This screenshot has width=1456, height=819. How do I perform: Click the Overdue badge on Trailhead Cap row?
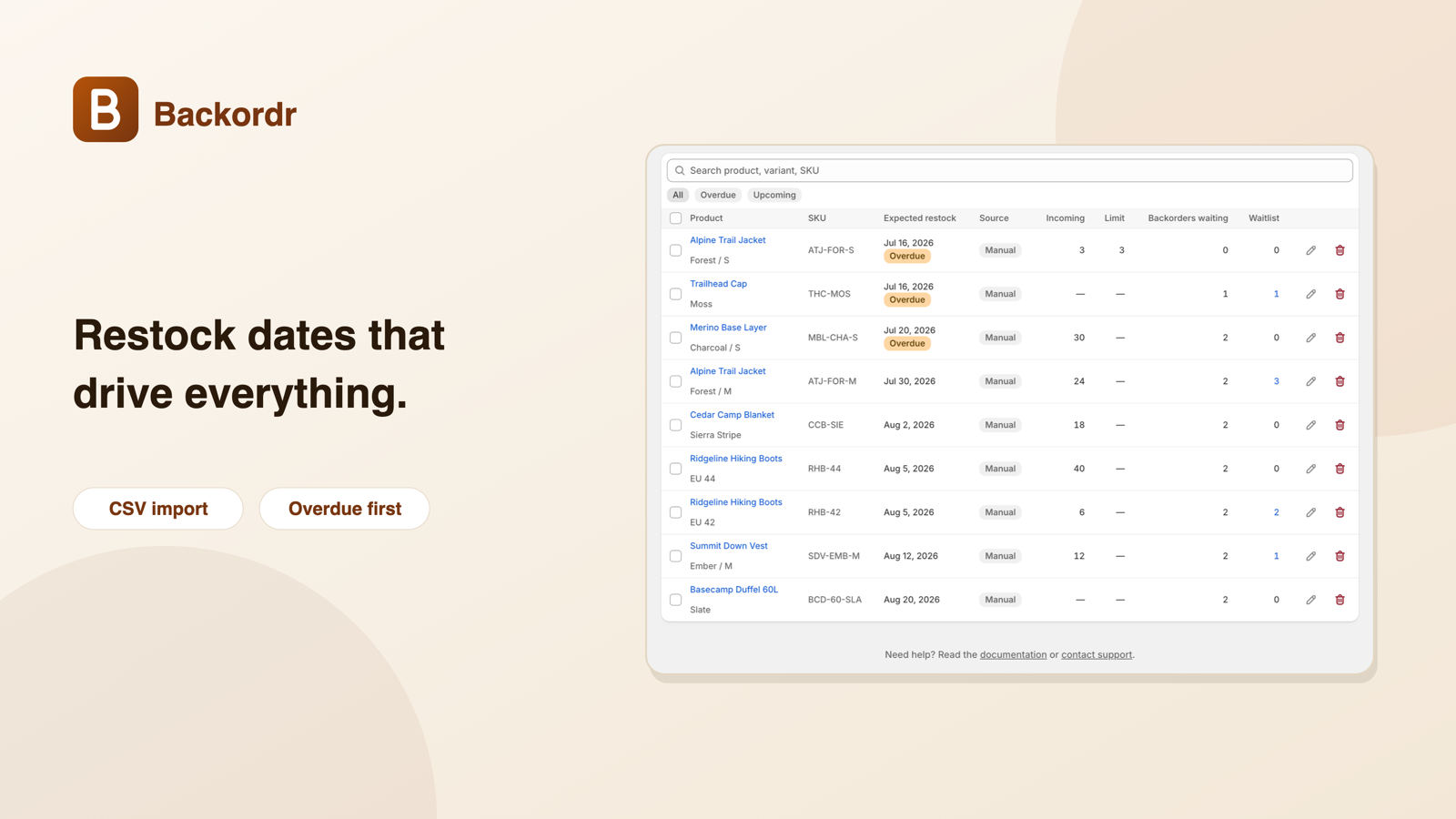coord(907,299)
